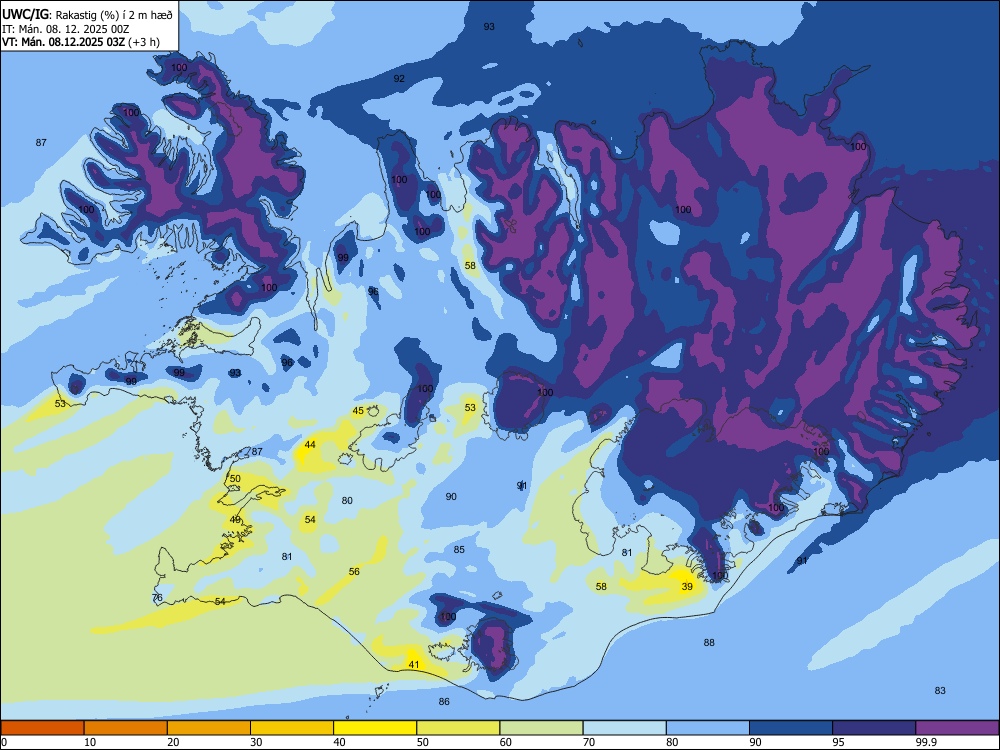Click the '99.9' legend tick label

(x=926, y=742)
